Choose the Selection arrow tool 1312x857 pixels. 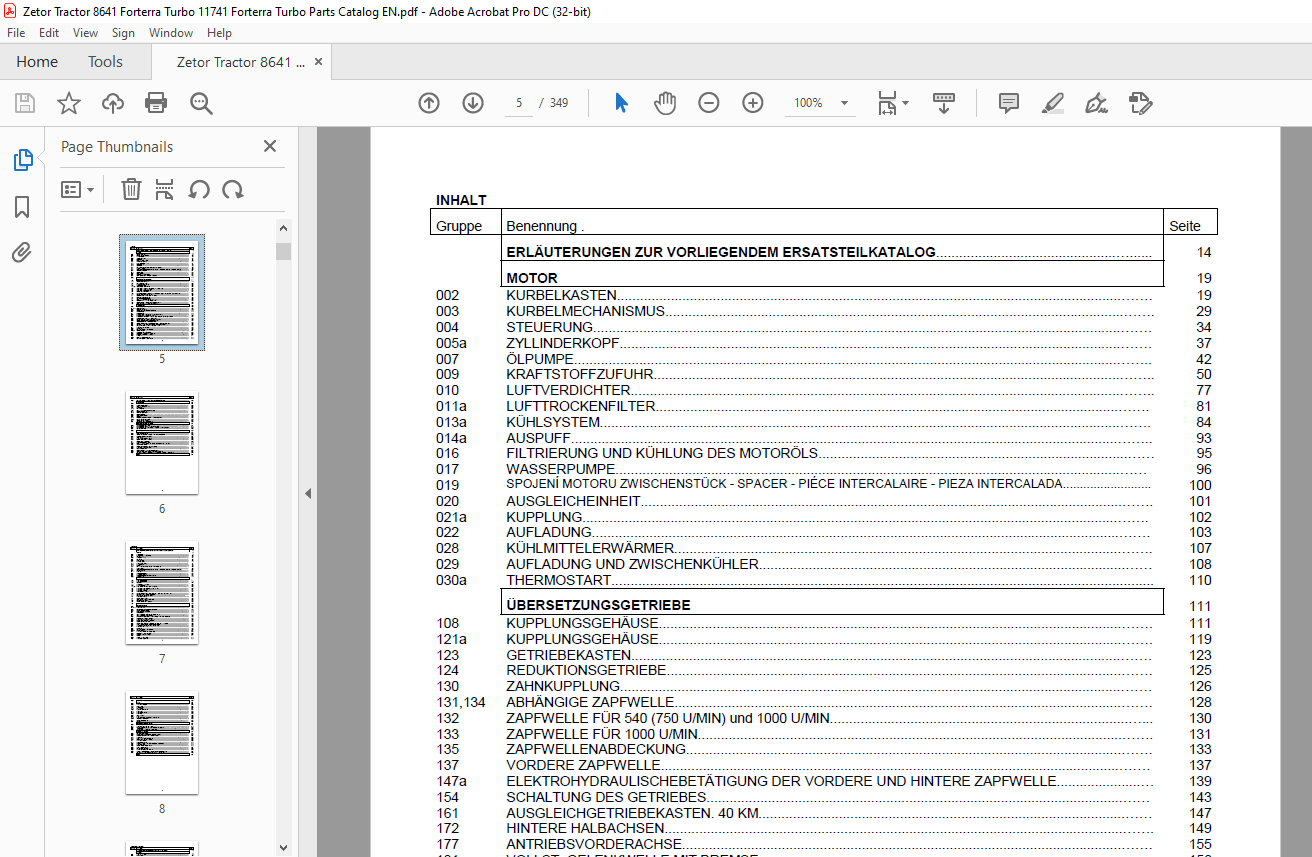[x=621, y=103]
